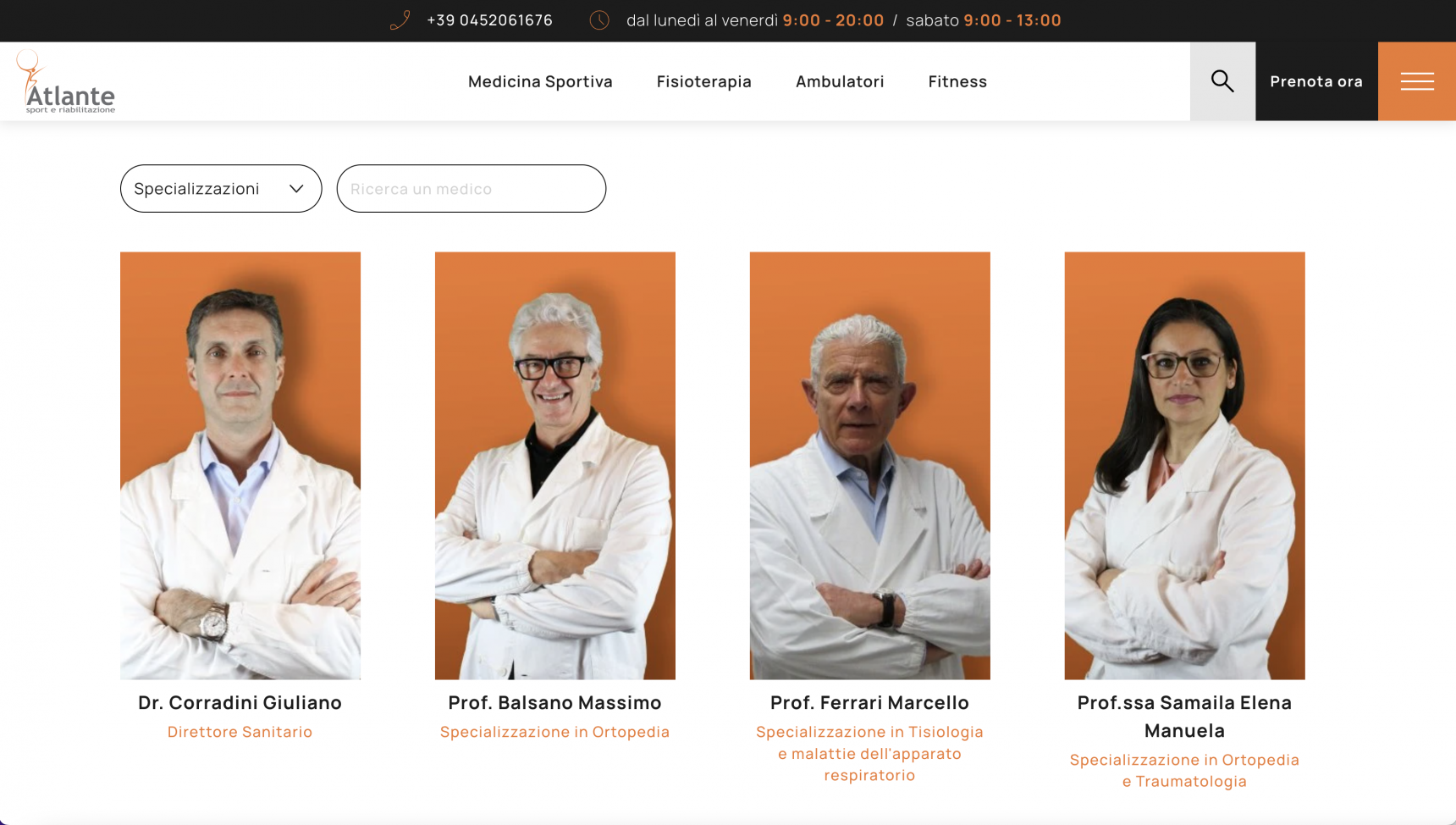Click the Prof. Balsano Massimo name link

coord(555,703)
